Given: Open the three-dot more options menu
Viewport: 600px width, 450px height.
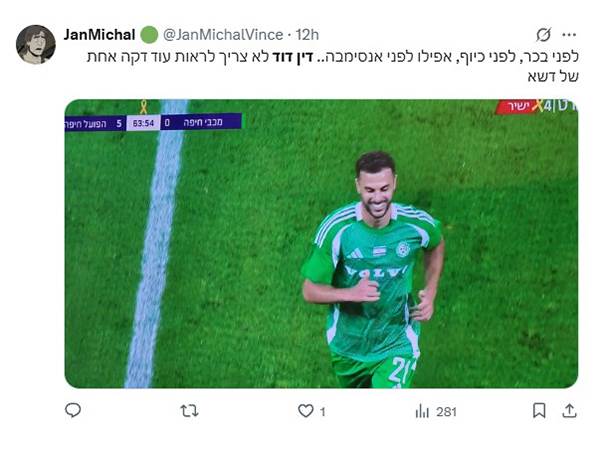Looking at the screenshot, I should (x=569, y=35).
